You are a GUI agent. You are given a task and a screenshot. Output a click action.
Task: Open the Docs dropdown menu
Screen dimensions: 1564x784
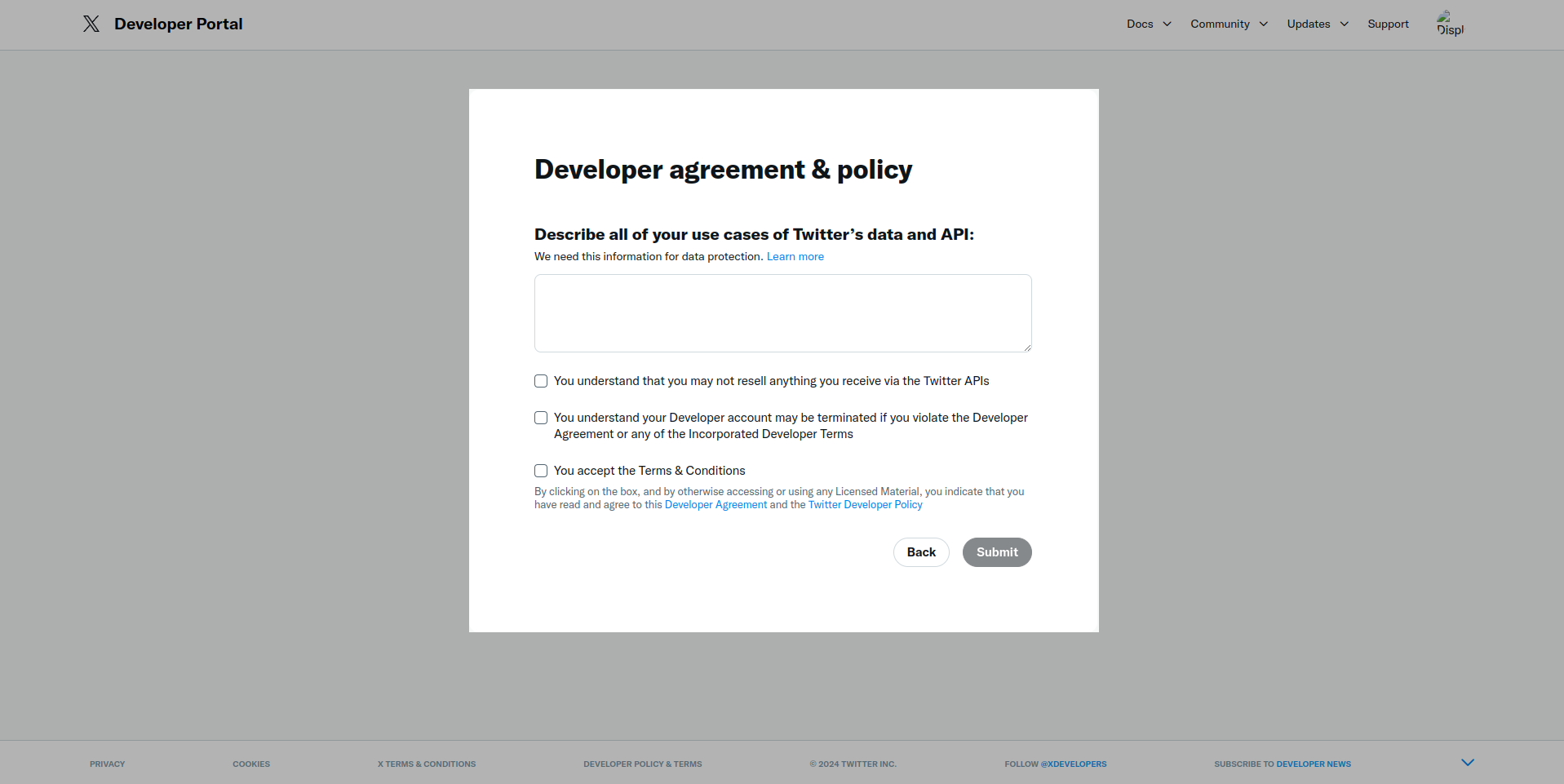point(1149,24)
